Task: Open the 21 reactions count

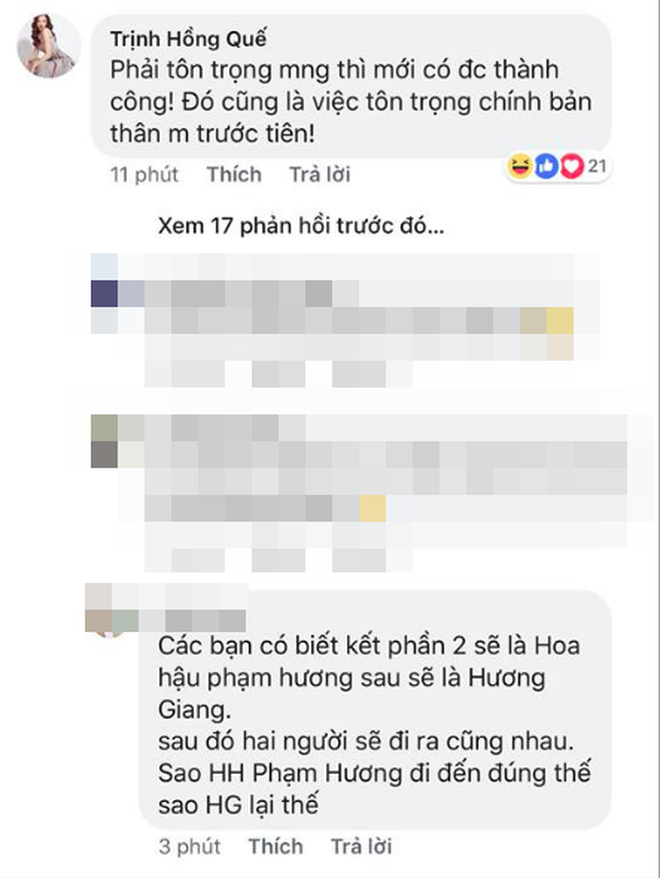Action: [597, 165]
